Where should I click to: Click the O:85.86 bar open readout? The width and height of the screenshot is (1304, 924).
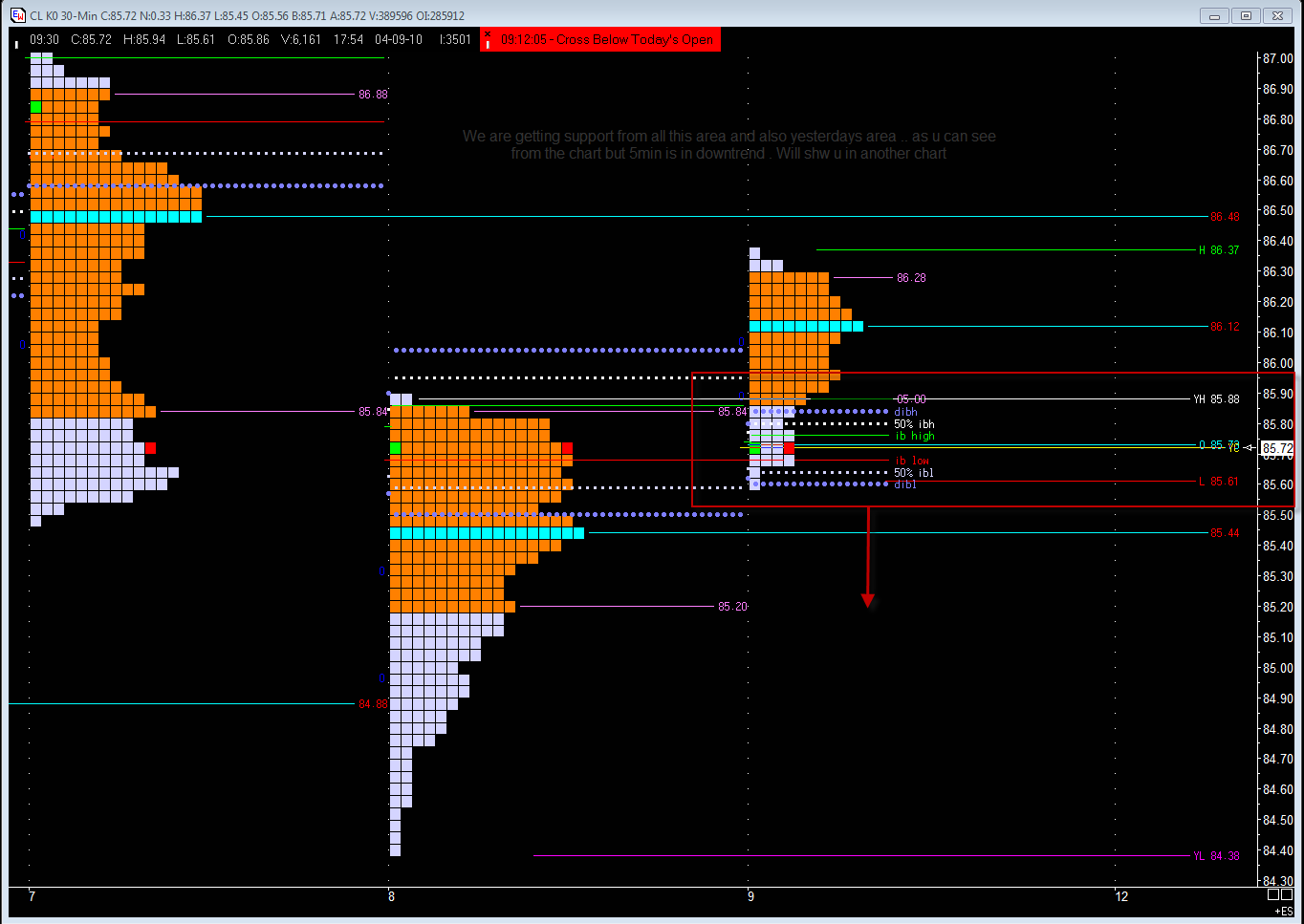(249, 39)
